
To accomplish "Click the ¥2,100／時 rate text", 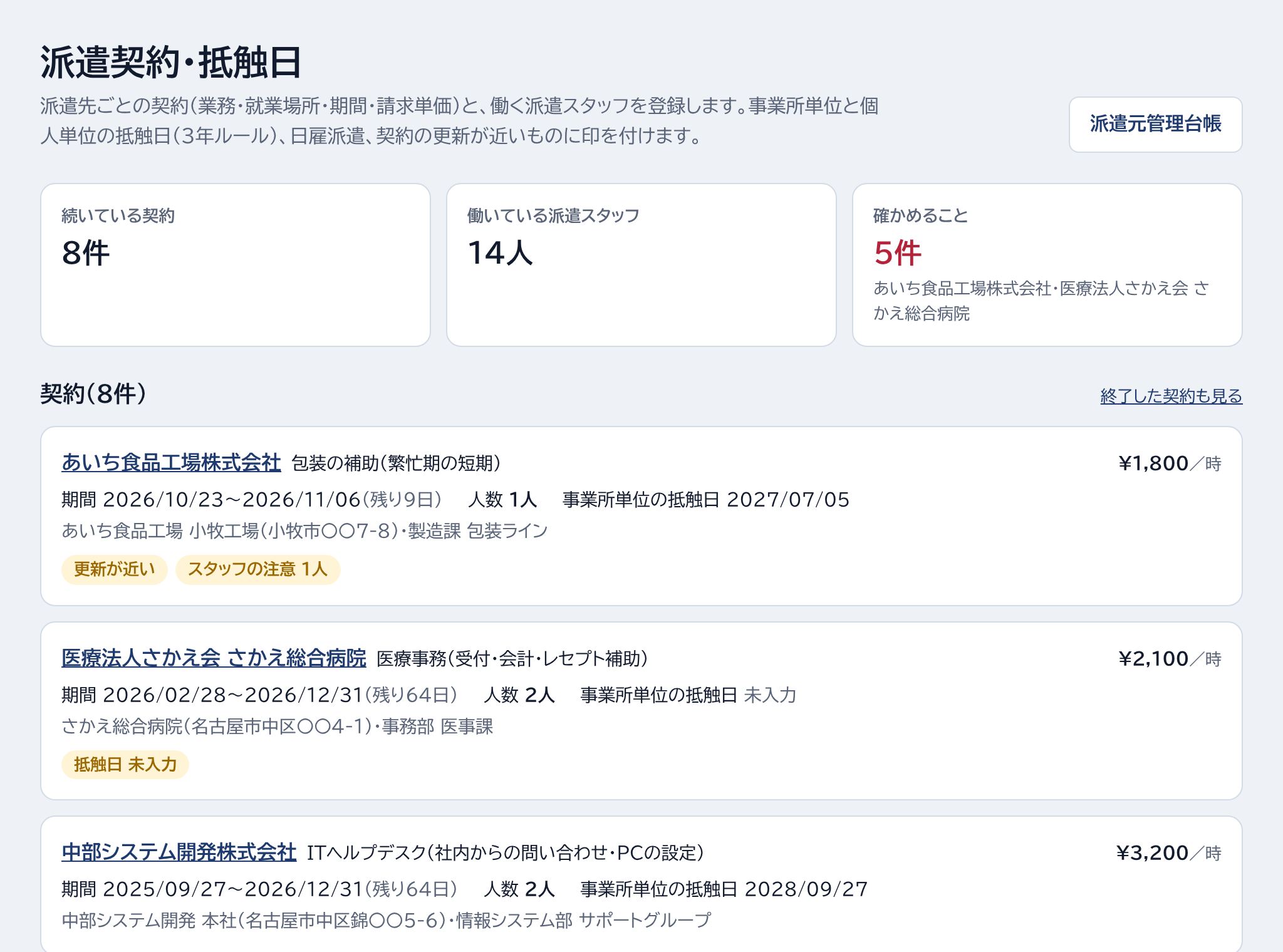I will tap(1170, 659).
